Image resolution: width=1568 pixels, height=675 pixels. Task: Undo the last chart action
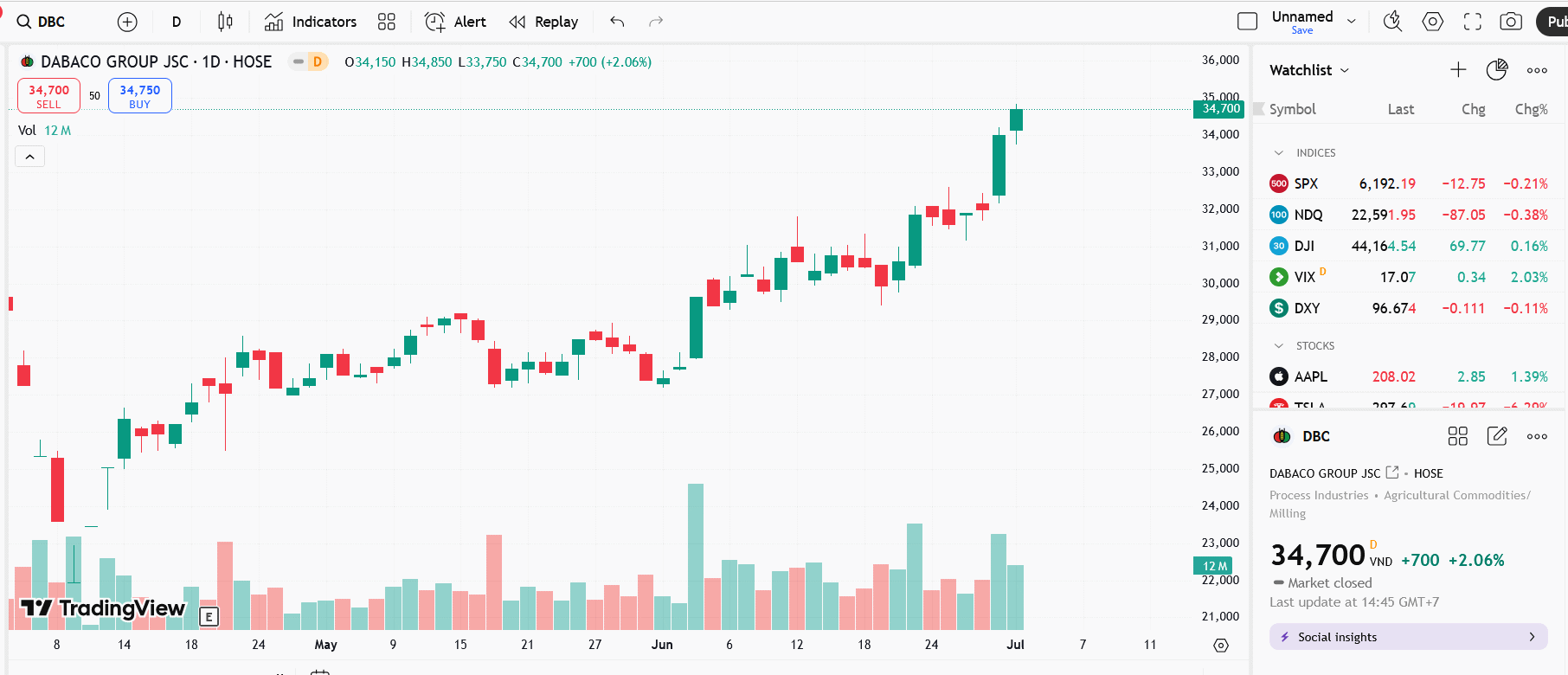(617, 22)
